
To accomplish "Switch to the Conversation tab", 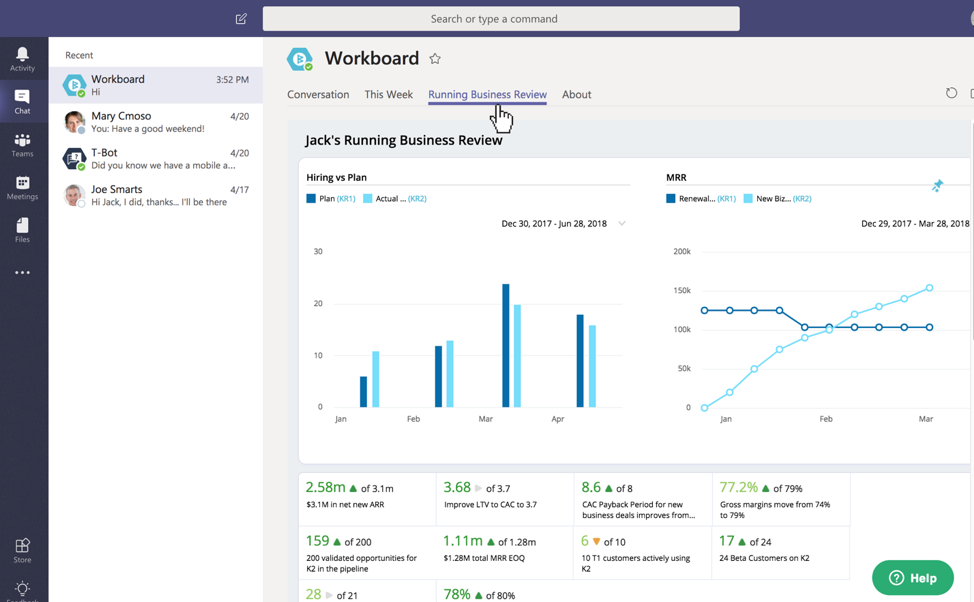I will pyautogui.click(x=318, y=95).
